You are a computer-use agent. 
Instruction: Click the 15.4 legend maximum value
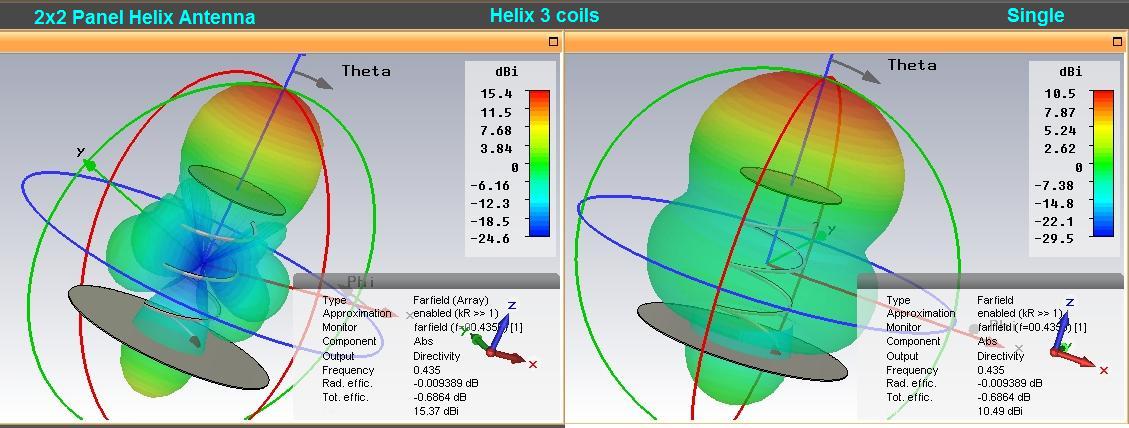click(x=495, y=94)
